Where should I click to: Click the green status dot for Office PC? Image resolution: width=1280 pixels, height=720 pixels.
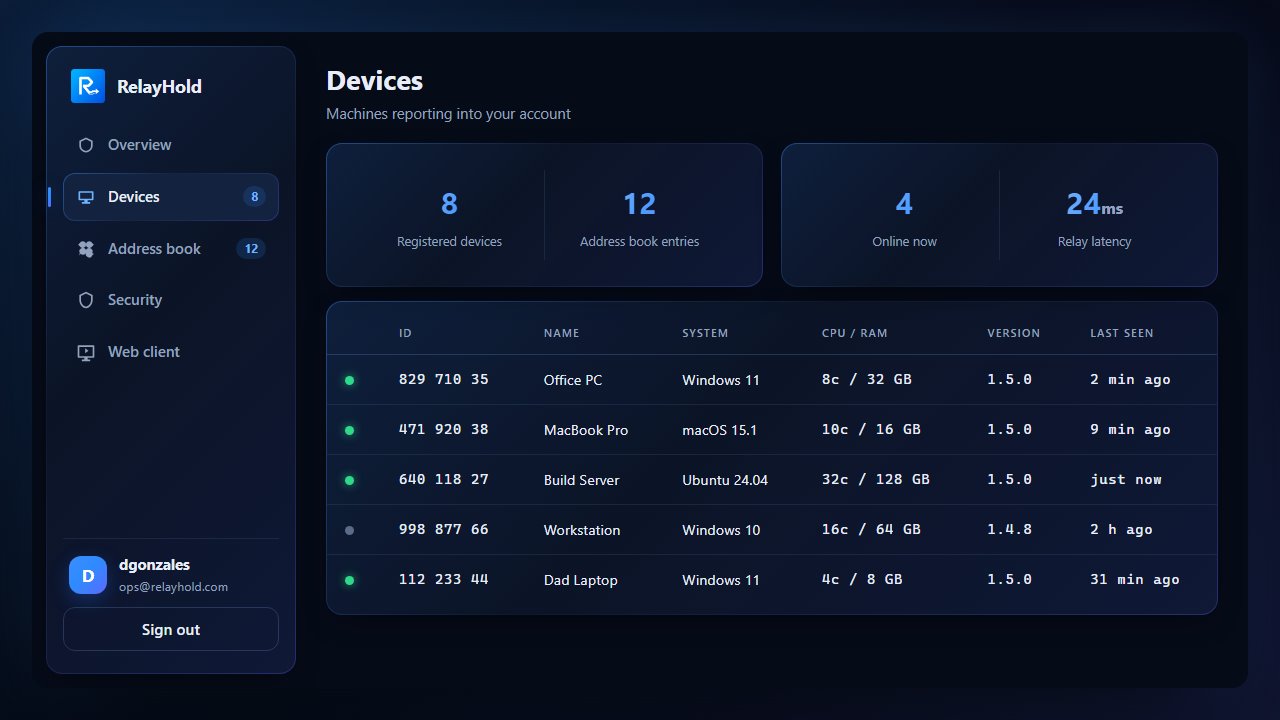click(349, 380)
